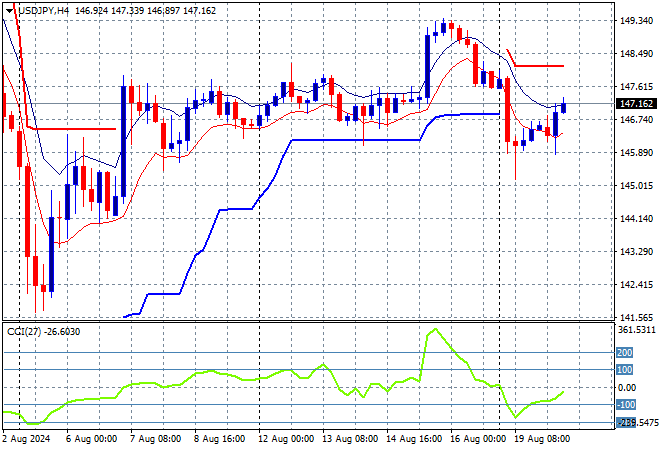
Task: Open the chart menu triangle beside USDJPY
Action: click(9, 11)
